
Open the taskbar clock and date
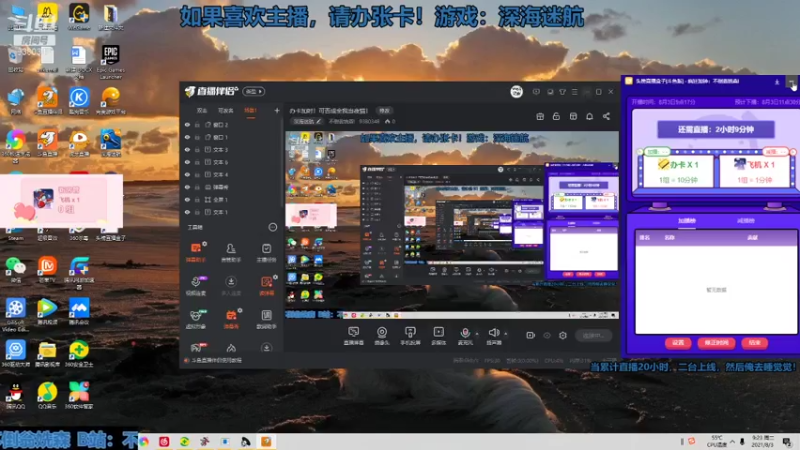click(763, 441)
